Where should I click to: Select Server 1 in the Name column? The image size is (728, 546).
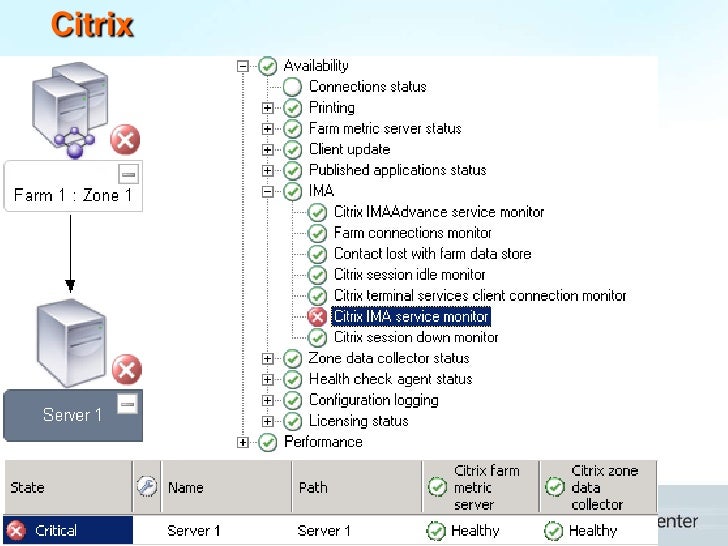[194, 531]
